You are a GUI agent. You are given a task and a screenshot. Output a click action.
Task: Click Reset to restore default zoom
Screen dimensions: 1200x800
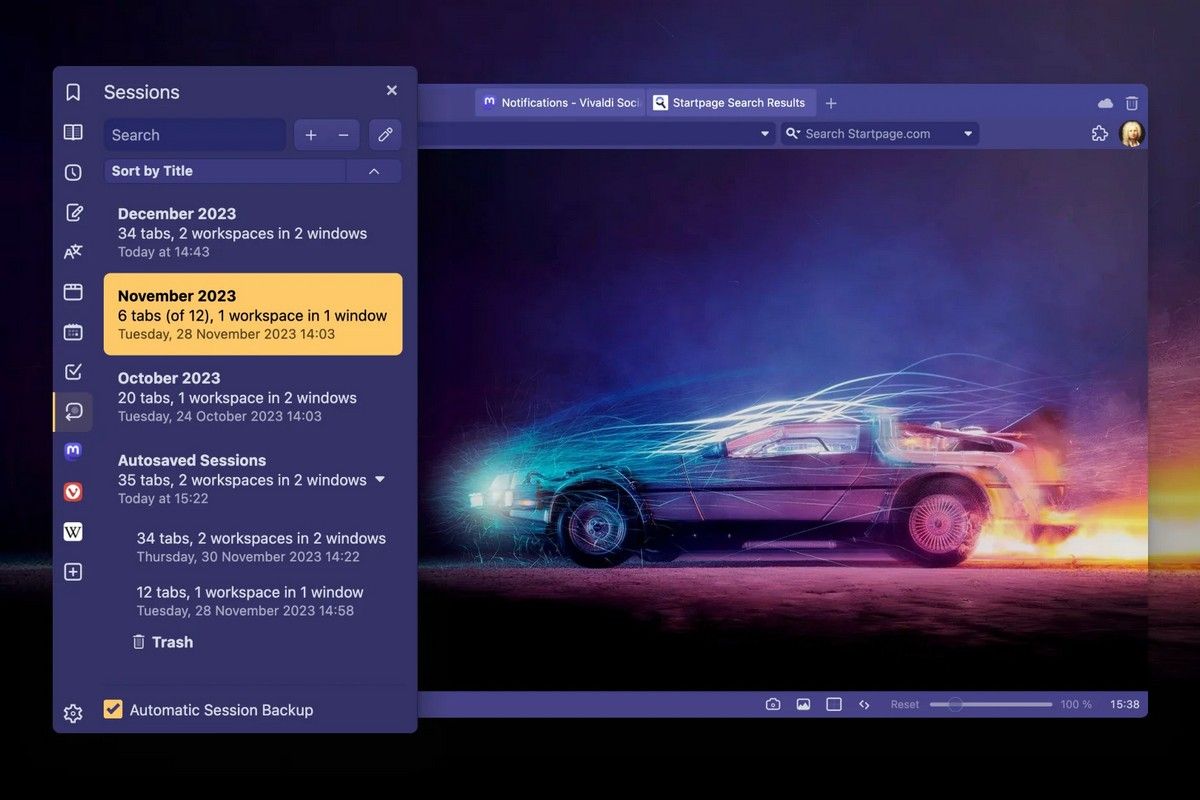(x=904, y=704)
